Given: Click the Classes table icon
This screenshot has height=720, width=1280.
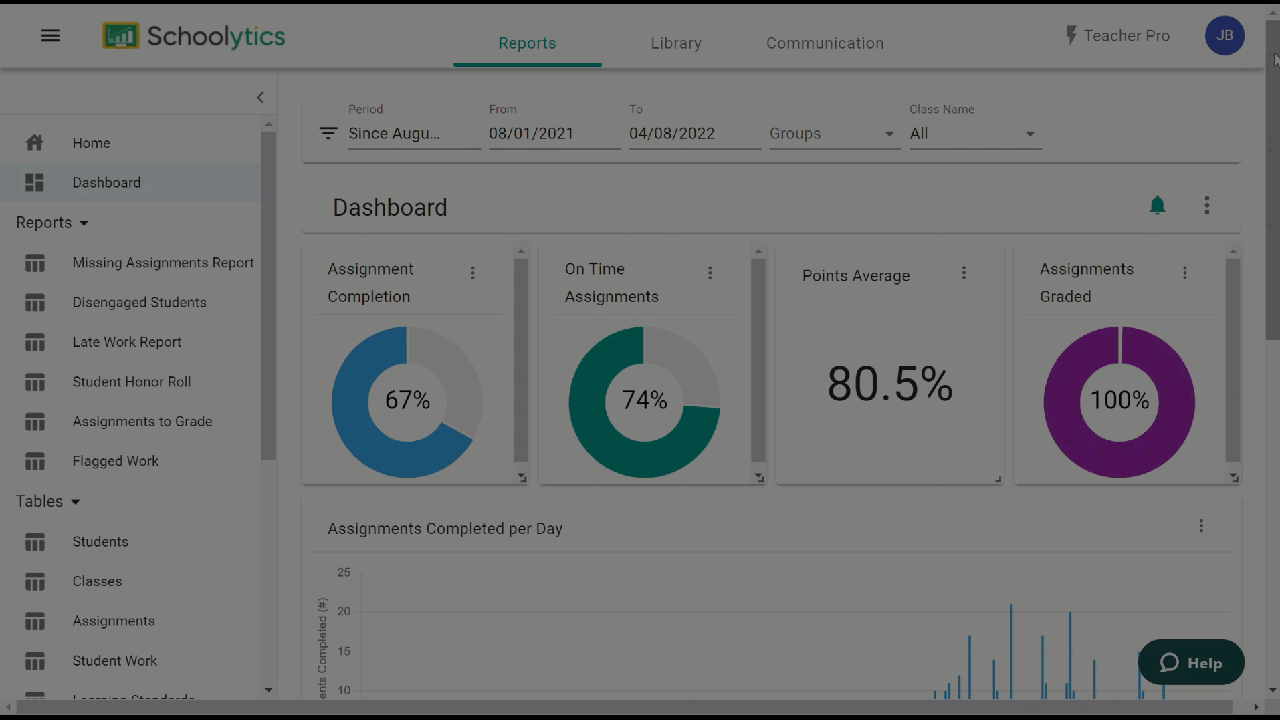Looking at the screenshot, I should tap(35, 581).
